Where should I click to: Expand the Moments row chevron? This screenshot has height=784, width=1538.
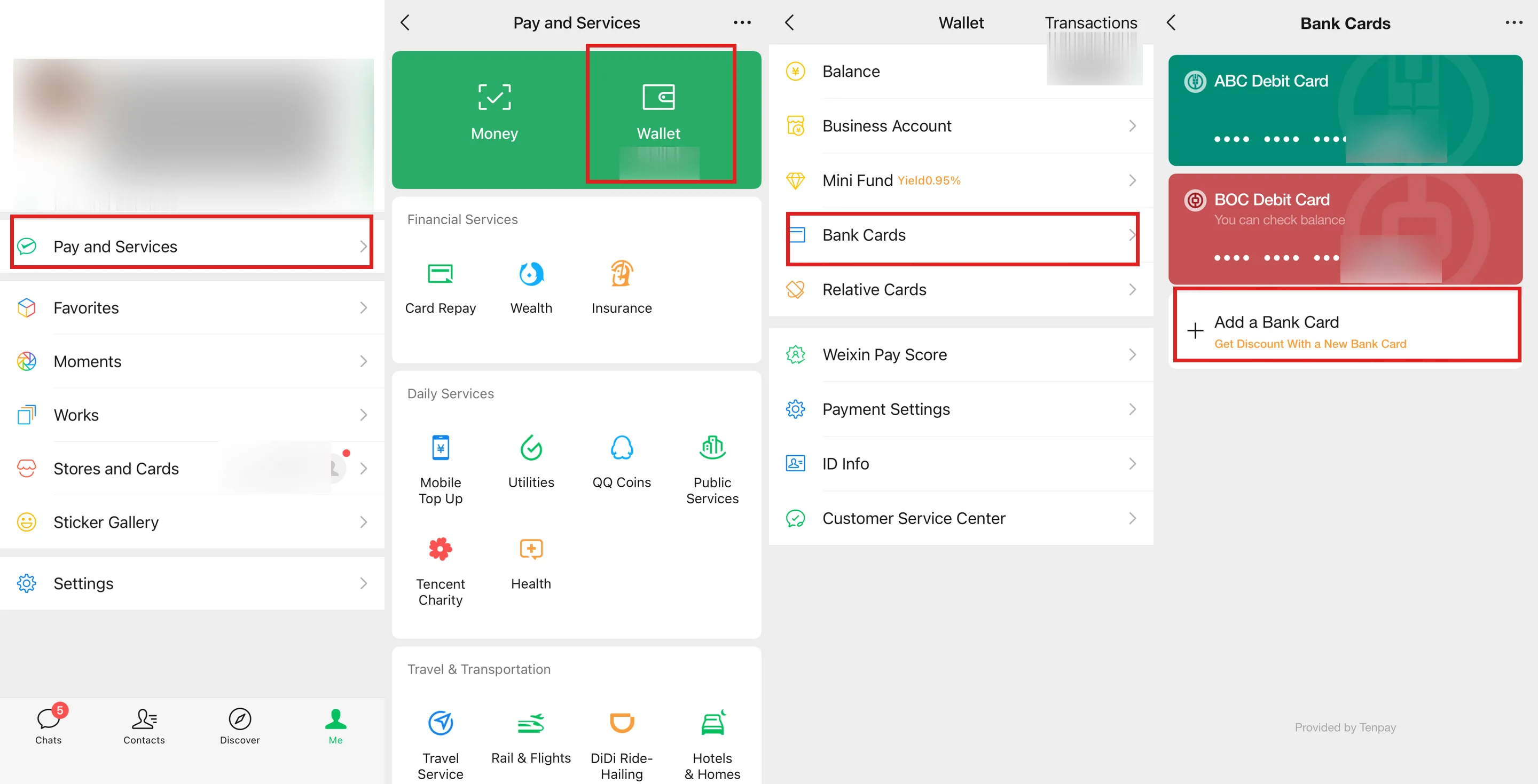[364, 361]
